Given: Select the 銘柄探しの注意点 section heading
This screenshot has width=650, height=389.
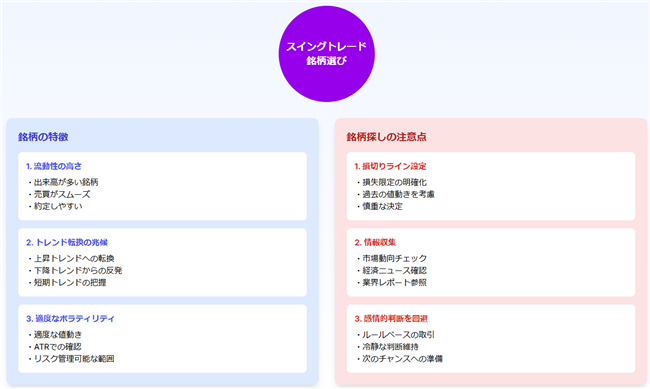Looking at the screenshot, I should coord(386,137).
